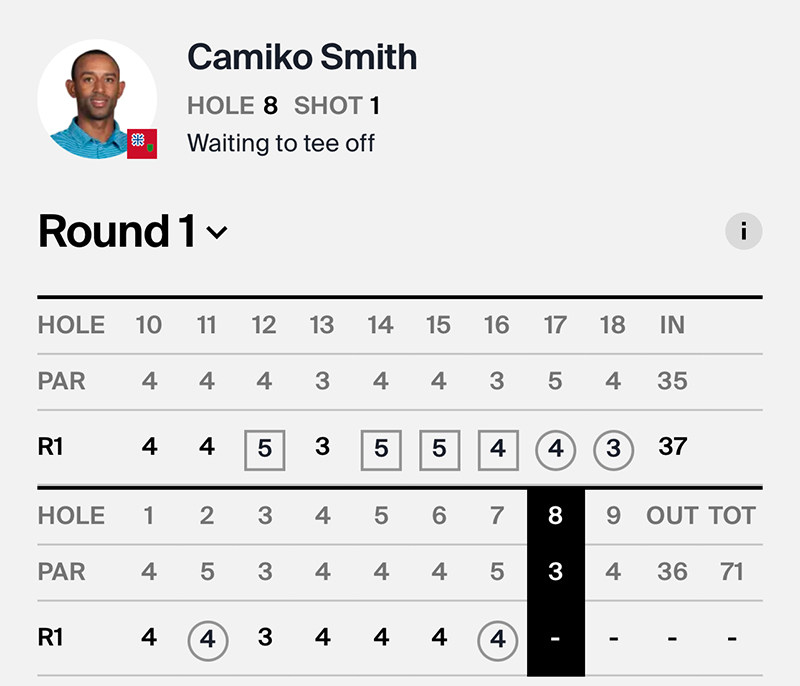Click the boxed bogey score on hole 12
The width and height of the screenshot is (800, 686).
point(264,449)
